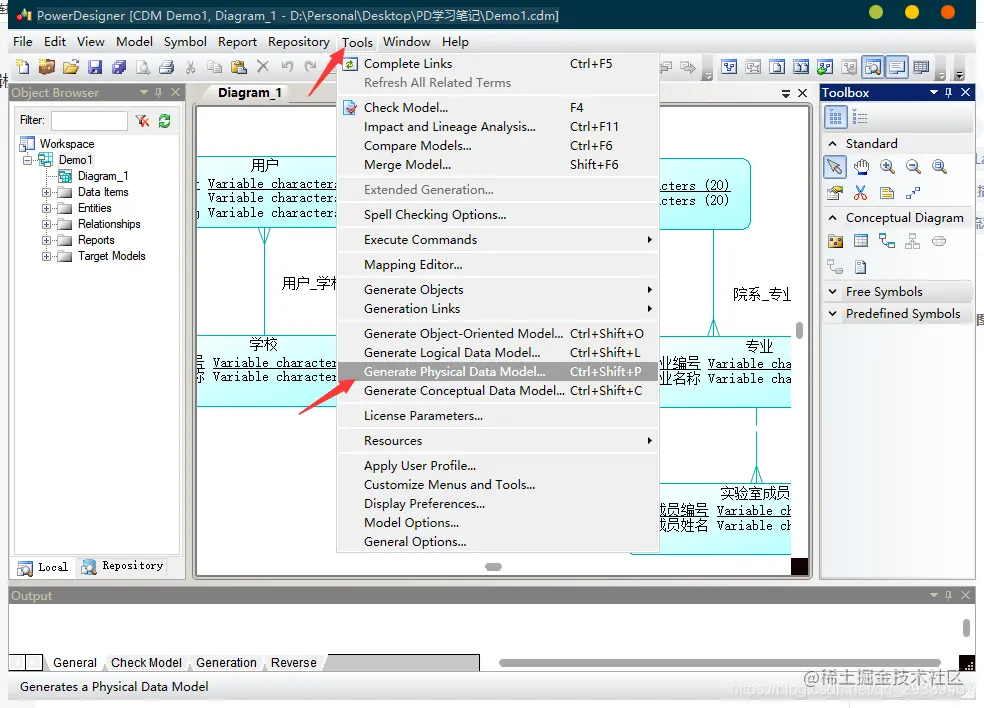Select the Open Diagram zoom tool
984x708 pixels.
[x=939, y=167]
